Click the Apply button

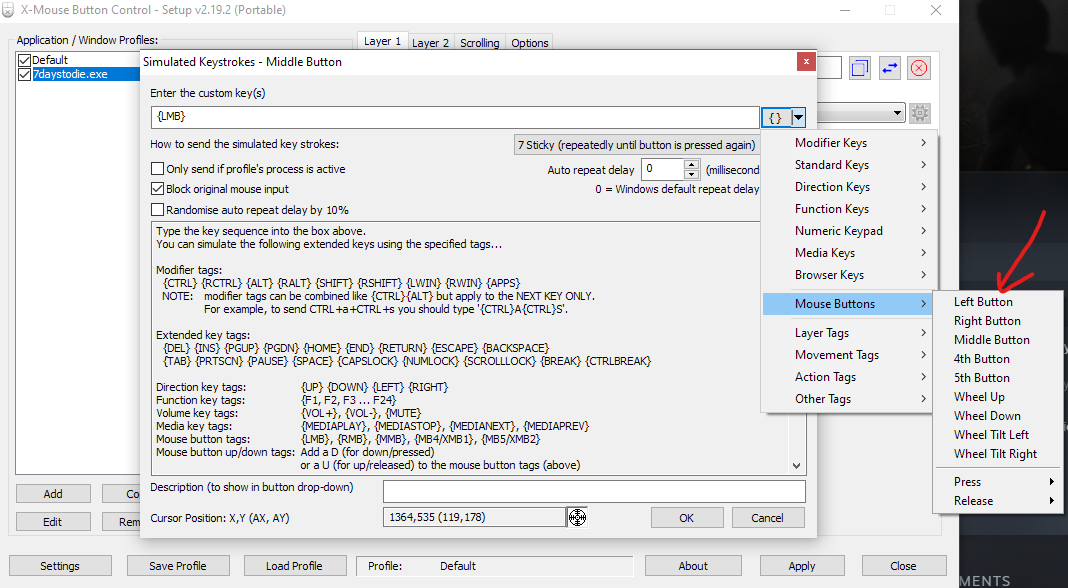tap(802, 566)
